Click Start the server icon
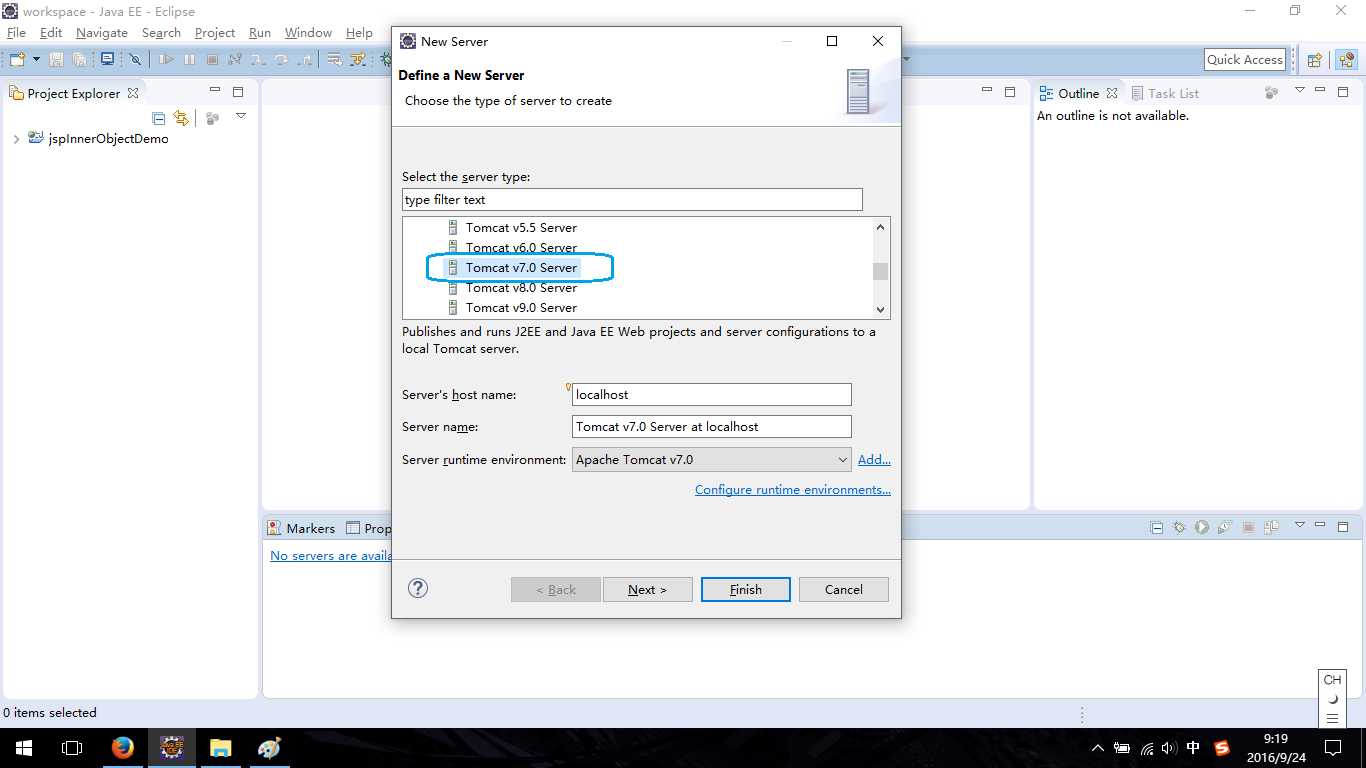Image resolution: width=1366 pixels, height=768 pixels. (1202, 527)
